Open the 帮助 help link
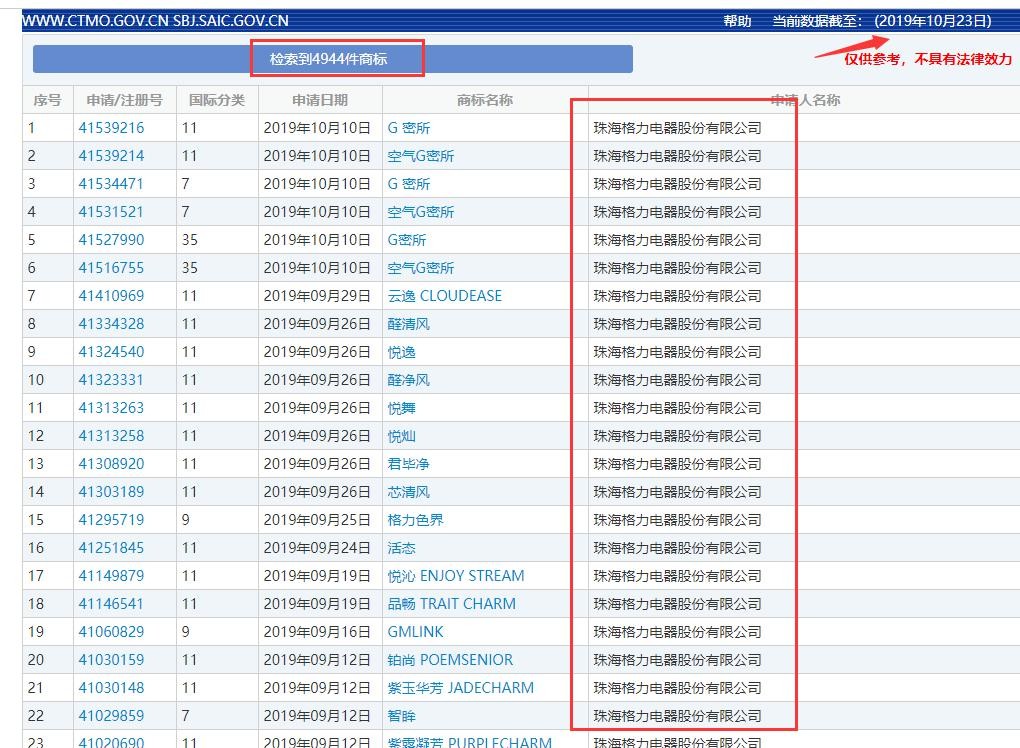1020x748 pixels. point(737,21)
